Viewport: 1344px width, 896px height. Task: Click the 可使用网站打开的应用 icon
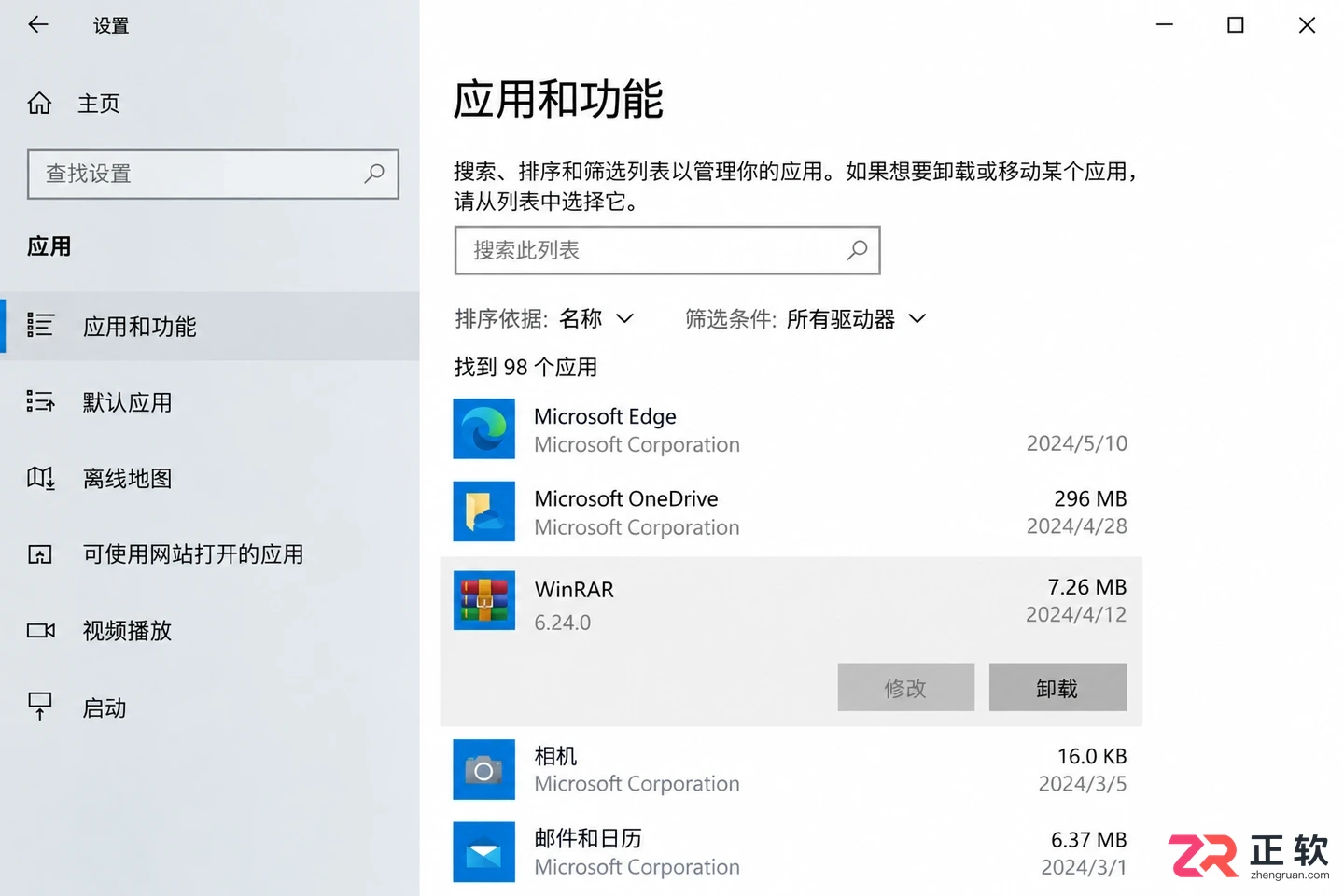tap(40, 554)
